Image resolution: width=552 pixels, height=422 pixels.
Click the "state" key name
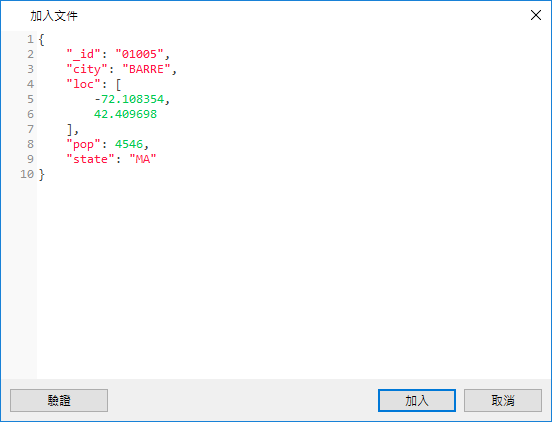tap(91, 159)
